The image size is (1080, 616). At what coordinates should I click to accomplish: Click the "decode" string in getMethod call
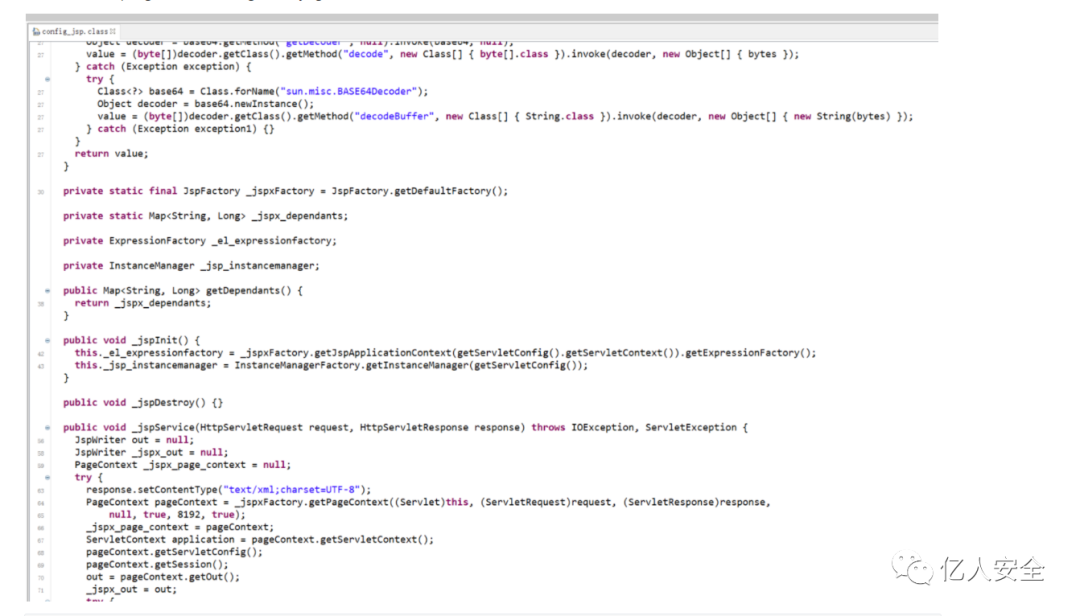tap(365, 54)
